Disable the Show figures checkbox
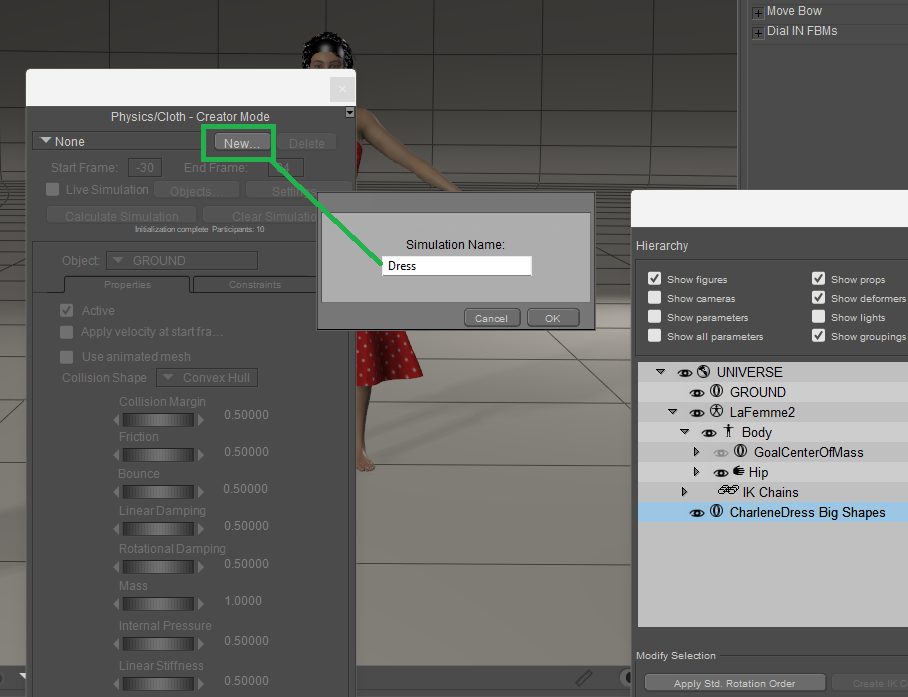Image resolution: width=908 pixels, height=697 pixels. (x=654, y=279)
